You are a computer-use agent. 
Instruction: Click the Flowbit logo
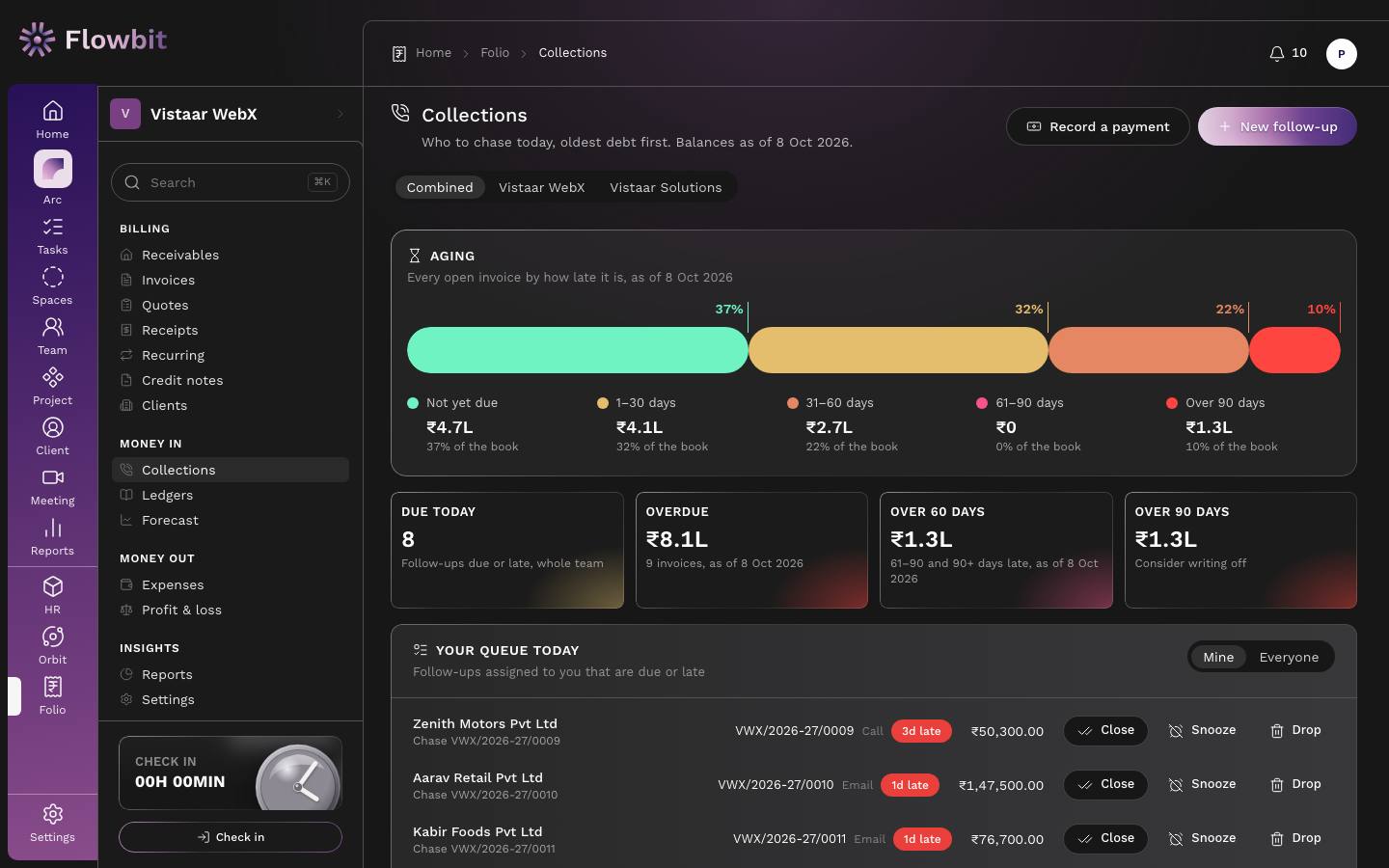93,40
